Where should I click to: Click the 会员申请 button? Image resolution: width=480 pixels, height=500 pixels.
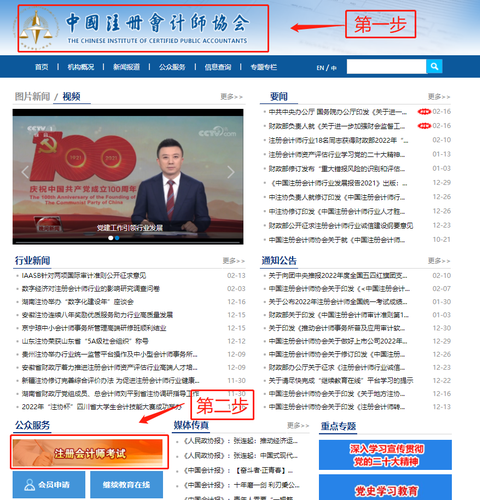[x=49, y=484]
